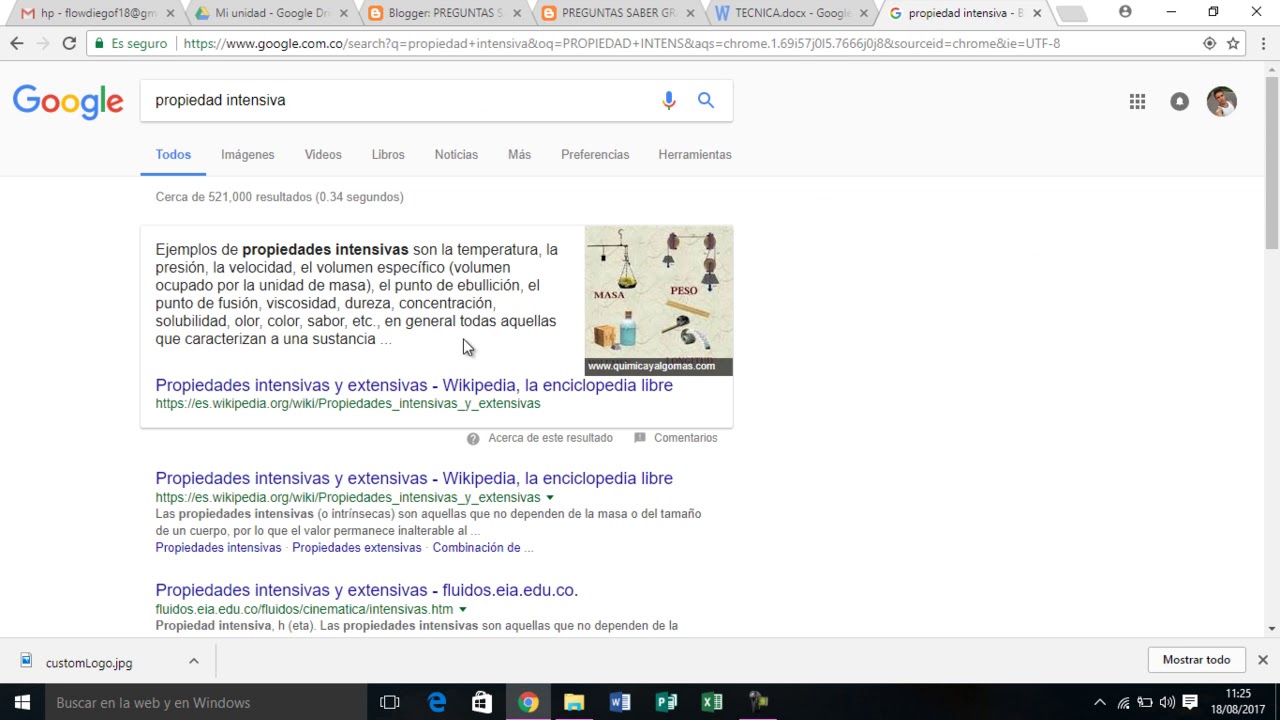Viewport: 1280px width, 720px height.
Task: Select the Todos results tab
Action: 173,155
